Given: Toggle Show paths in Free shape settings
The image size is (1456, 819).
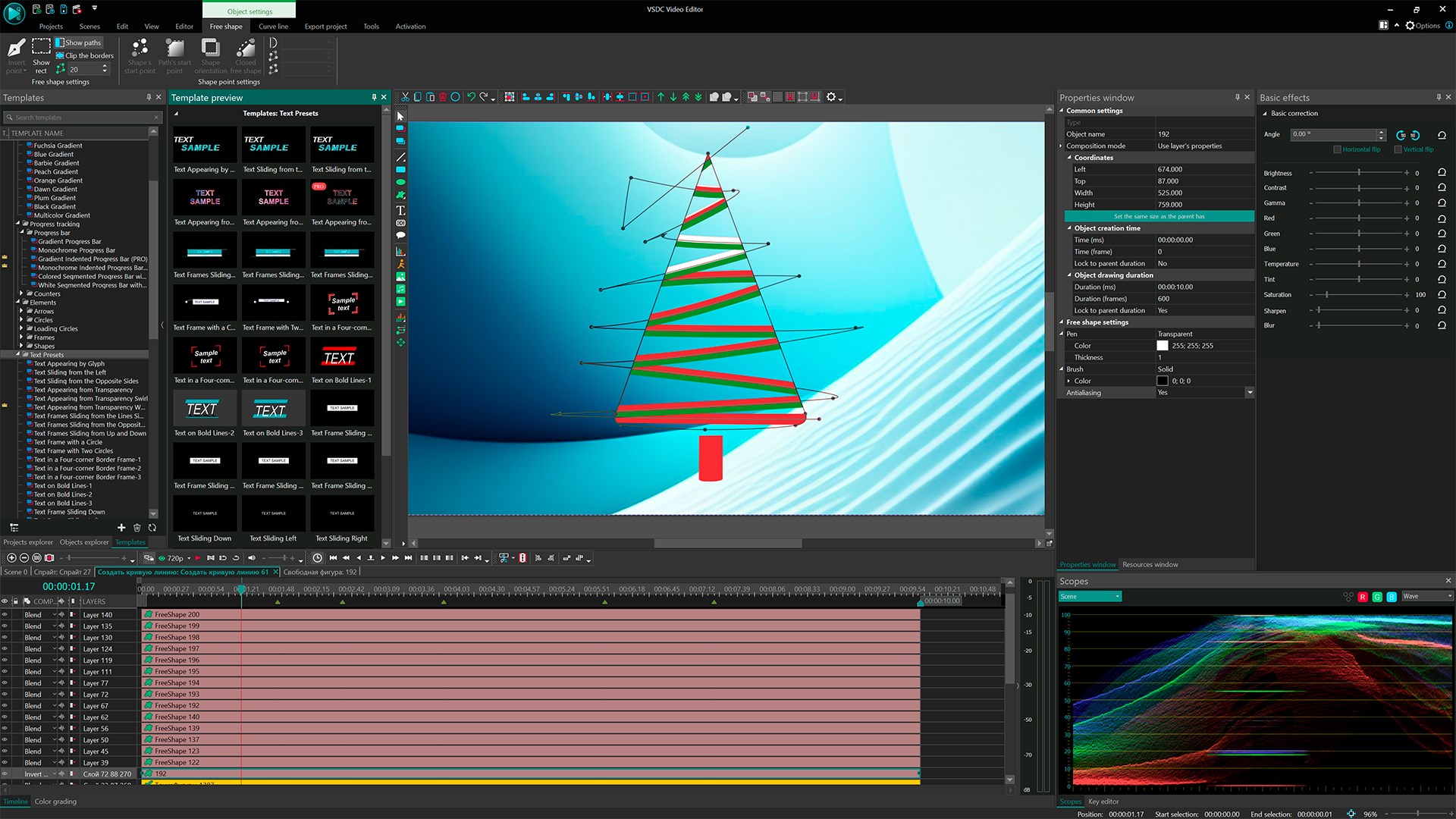Looking at the screenshot, I should (x=78, y=42).
